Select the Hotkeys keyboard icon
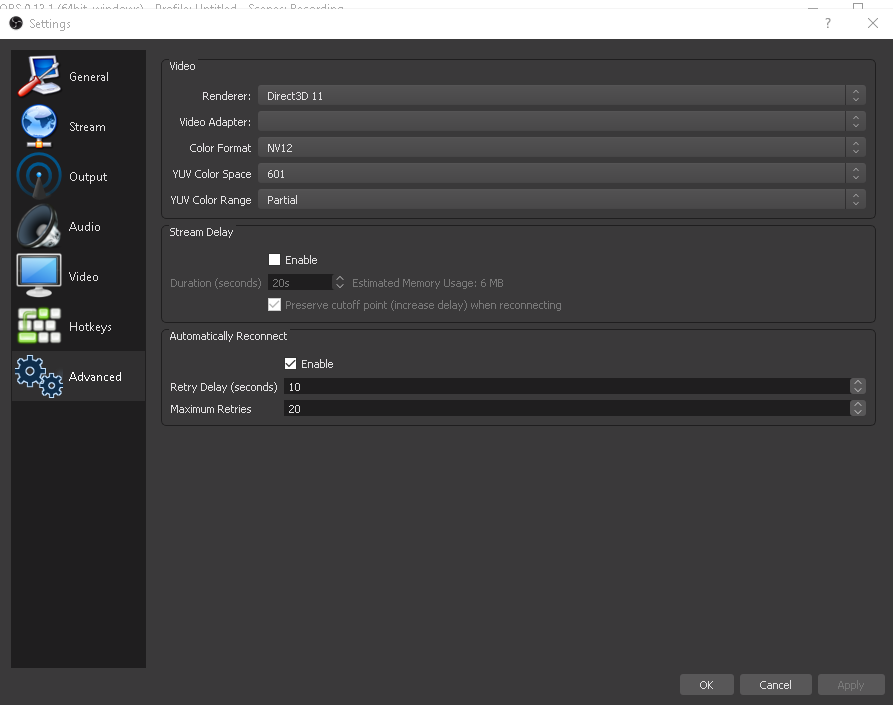893x705 pixels. coord(39,326)
